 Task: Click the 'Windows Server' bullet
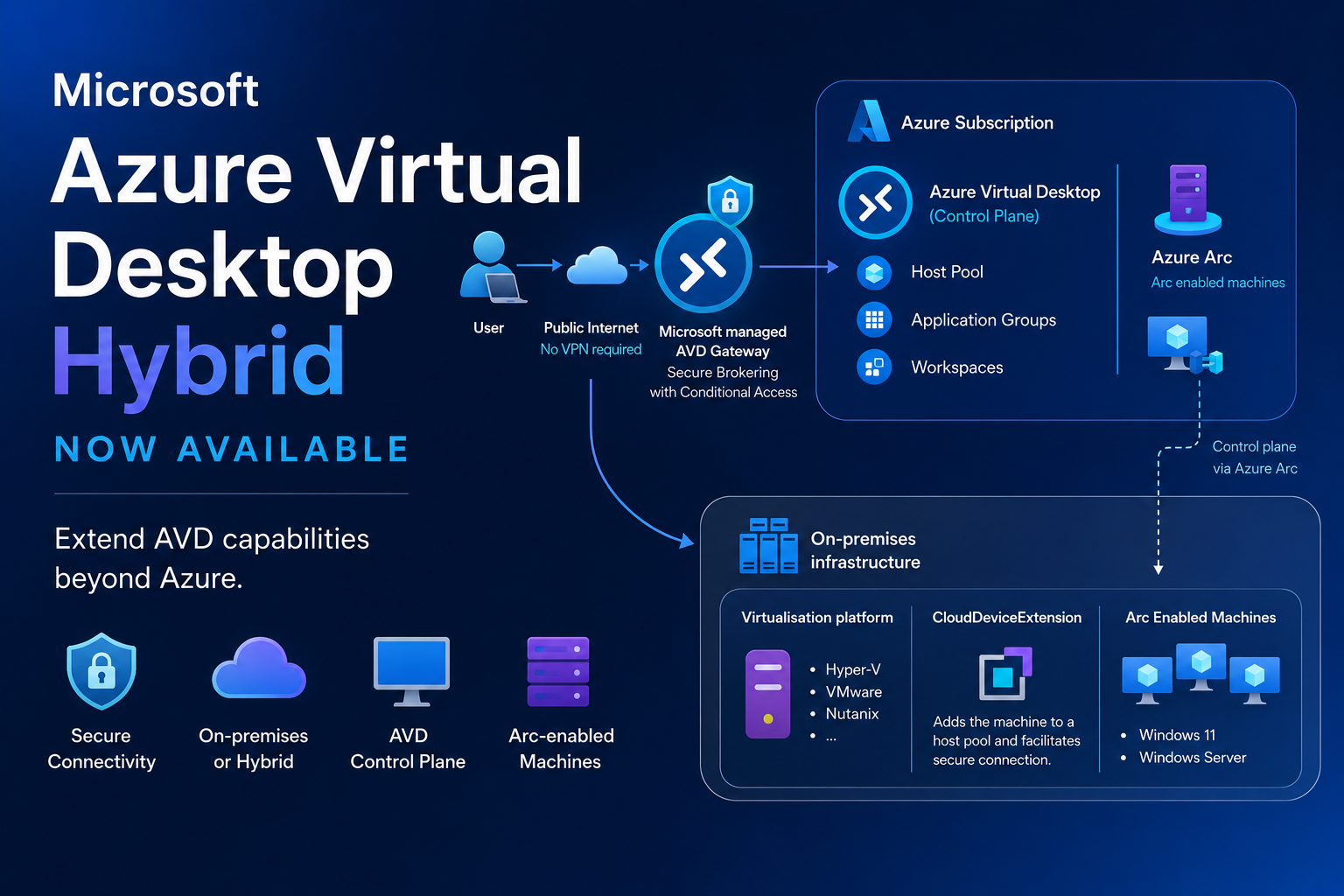click(x=1193, y=758)
